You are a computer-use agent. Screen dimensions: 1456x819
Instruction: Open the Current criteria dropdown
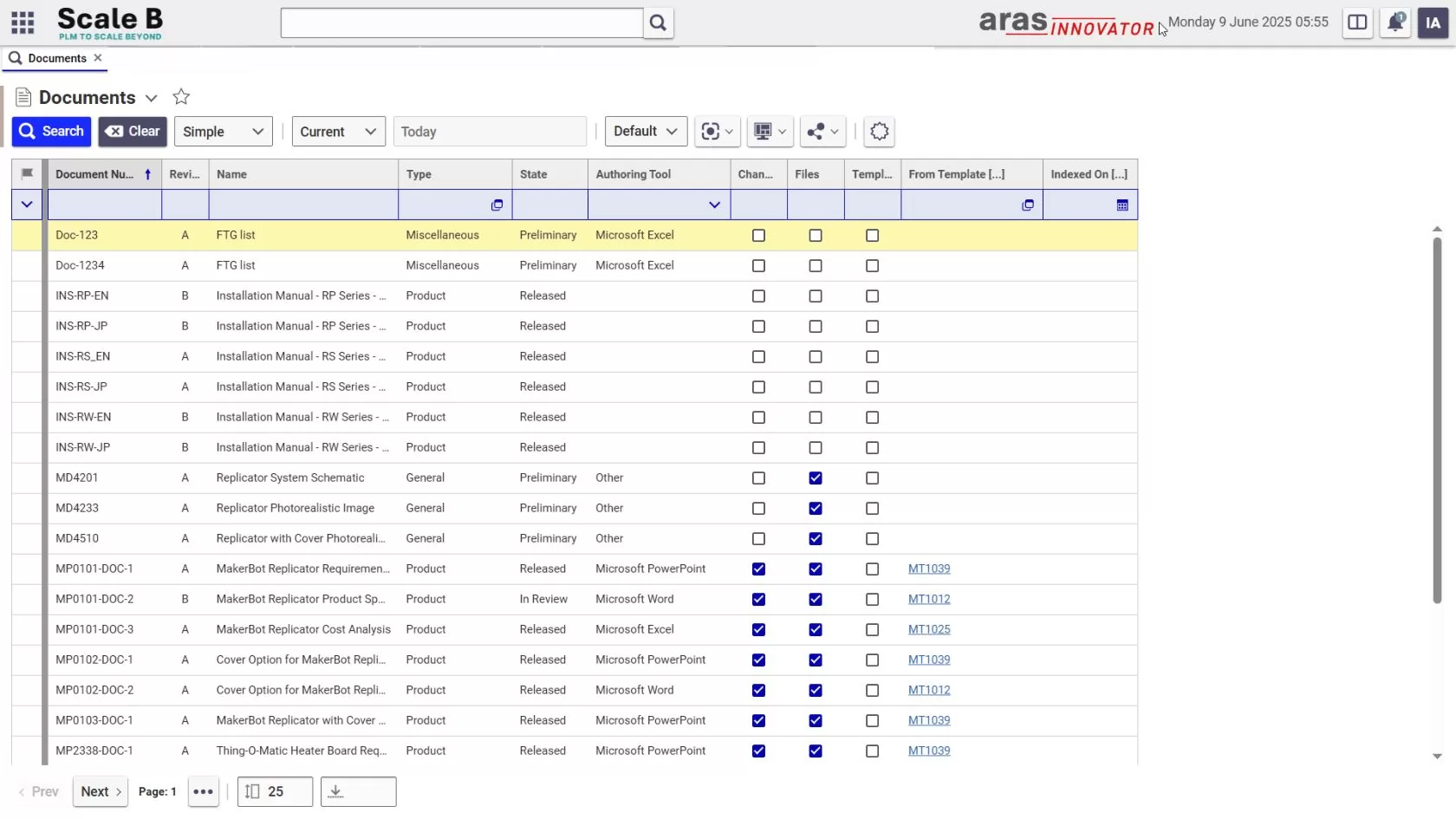click(338, 132)
